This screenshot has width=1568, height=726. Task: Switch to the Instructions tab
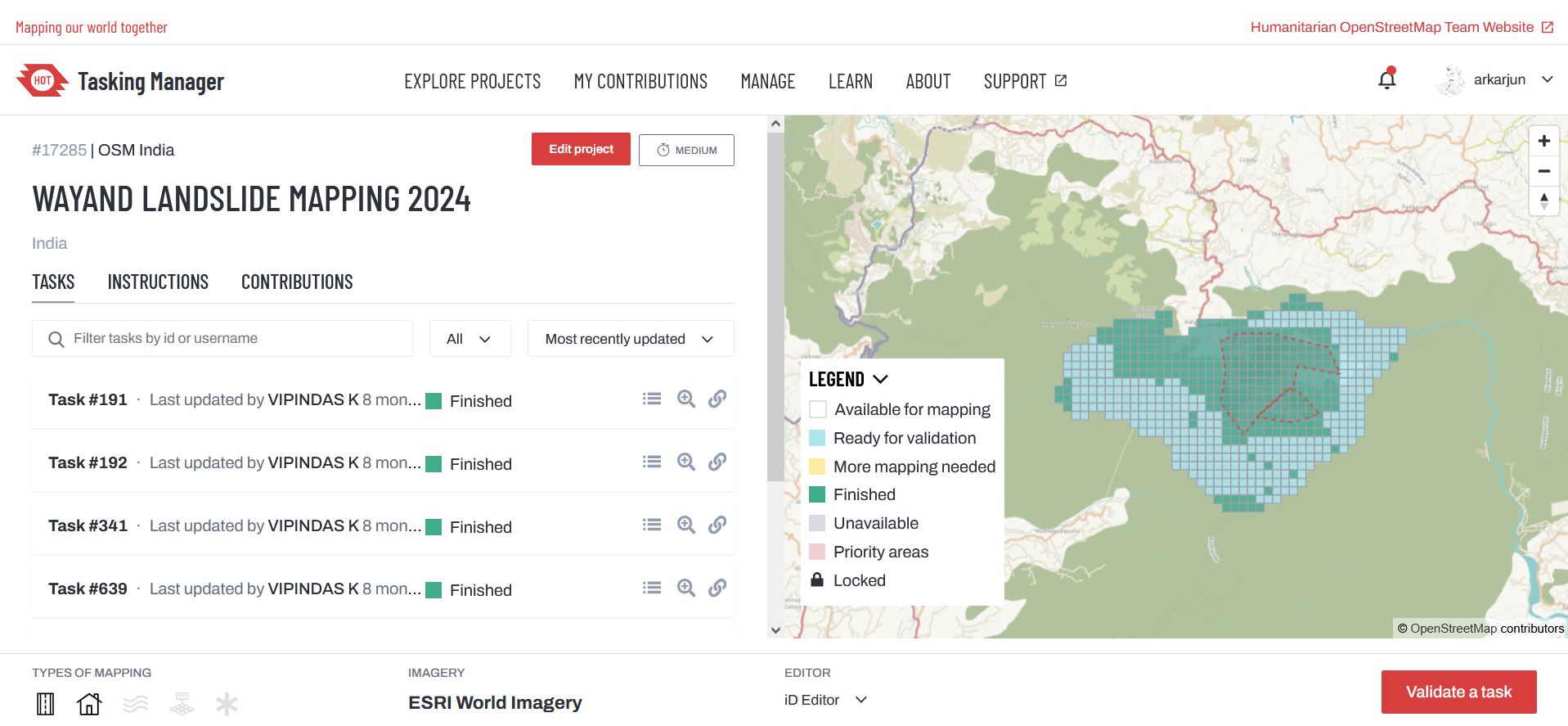(158, 282)
